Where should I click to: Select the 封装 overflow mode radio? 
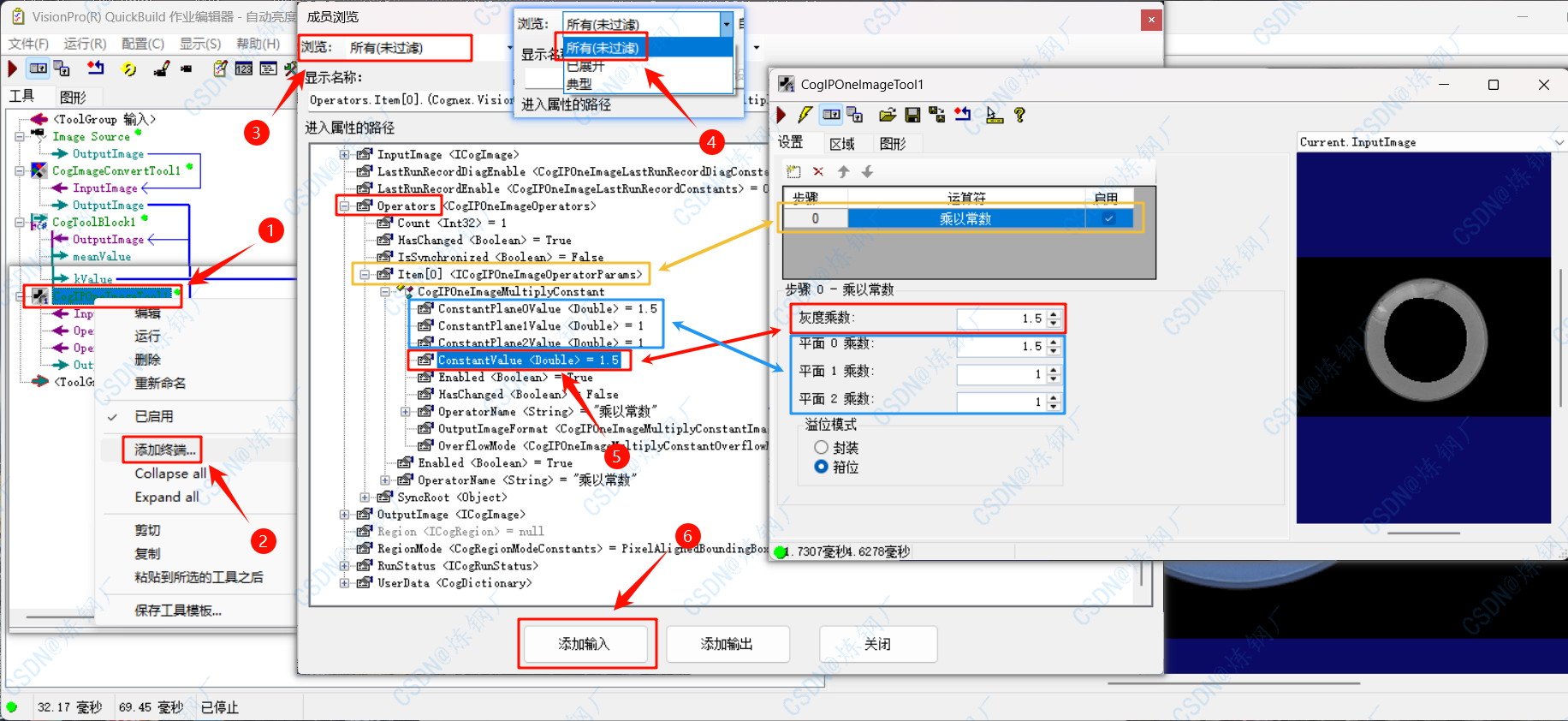[822, 448]
